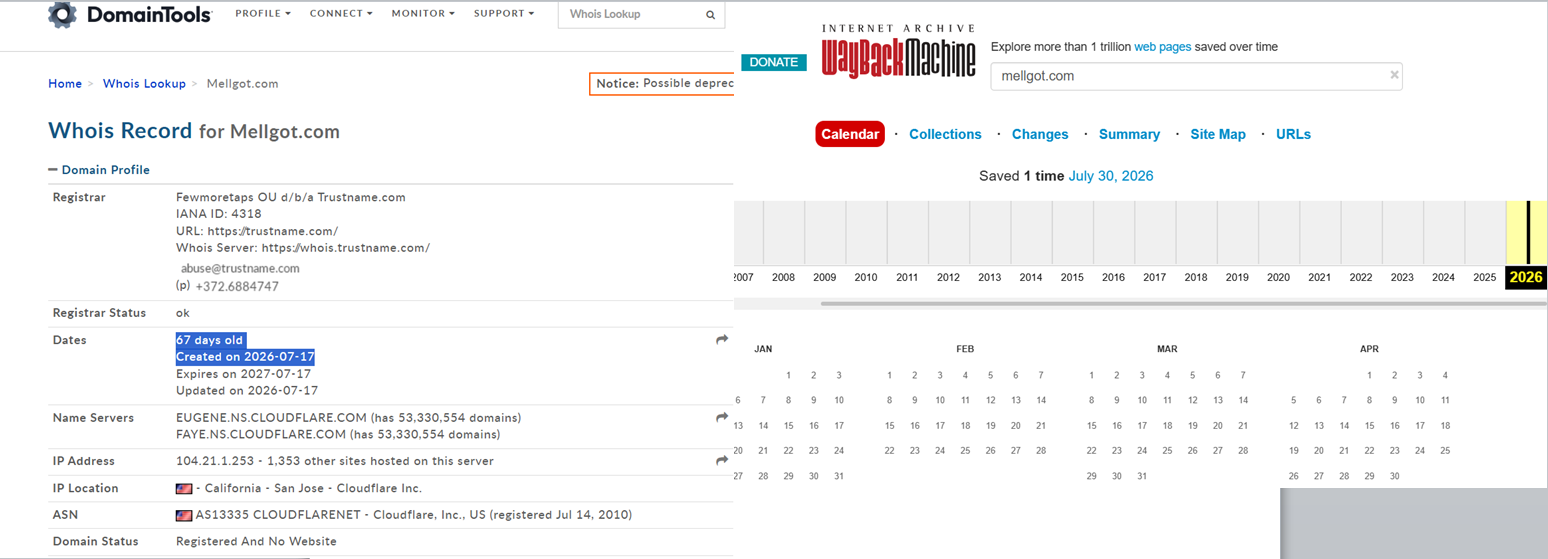Click 'Updated on 2026-07-17' text
This screenshot has width=1548, height=559.
pyautogui.click(x=247, y=391)
